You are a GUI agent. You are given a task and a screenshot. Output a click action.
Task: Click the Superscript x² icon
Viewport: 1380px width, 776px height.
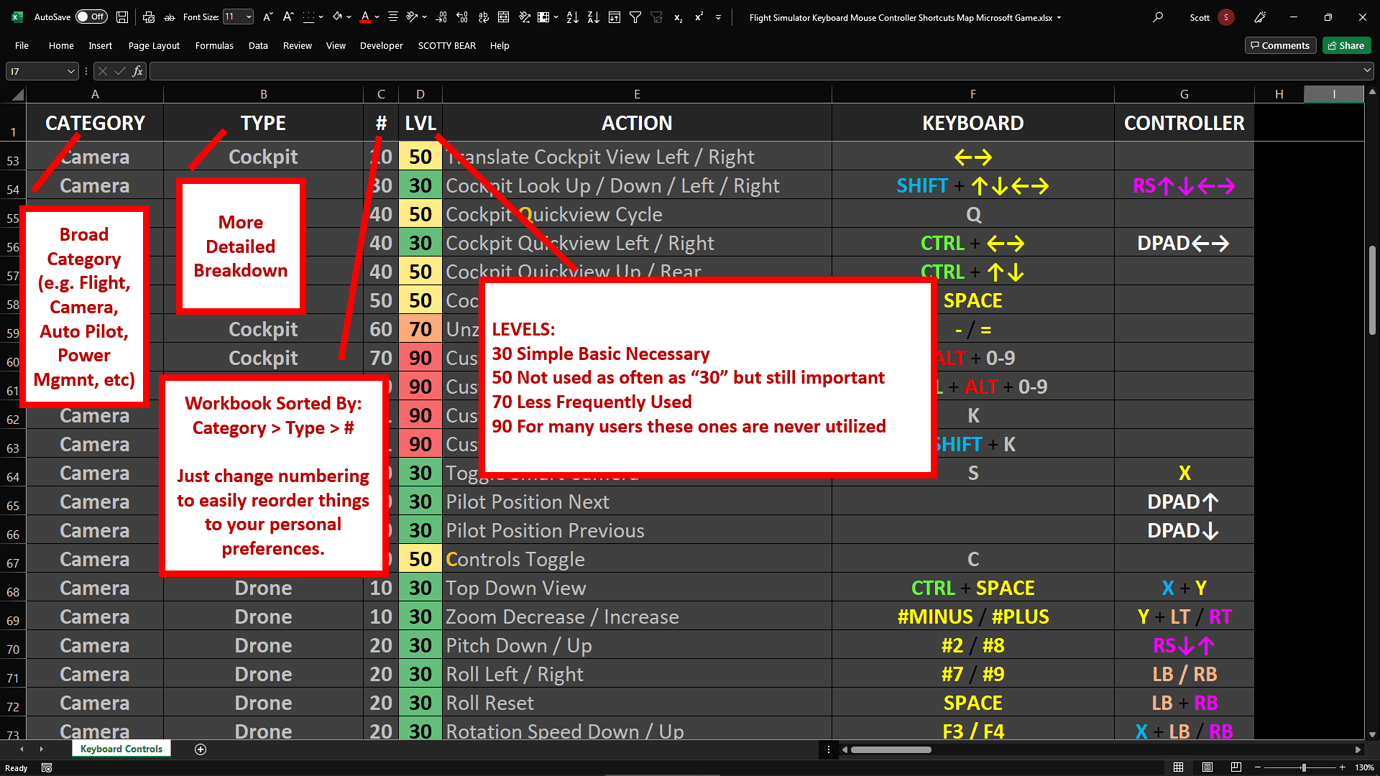click(698, 17)
